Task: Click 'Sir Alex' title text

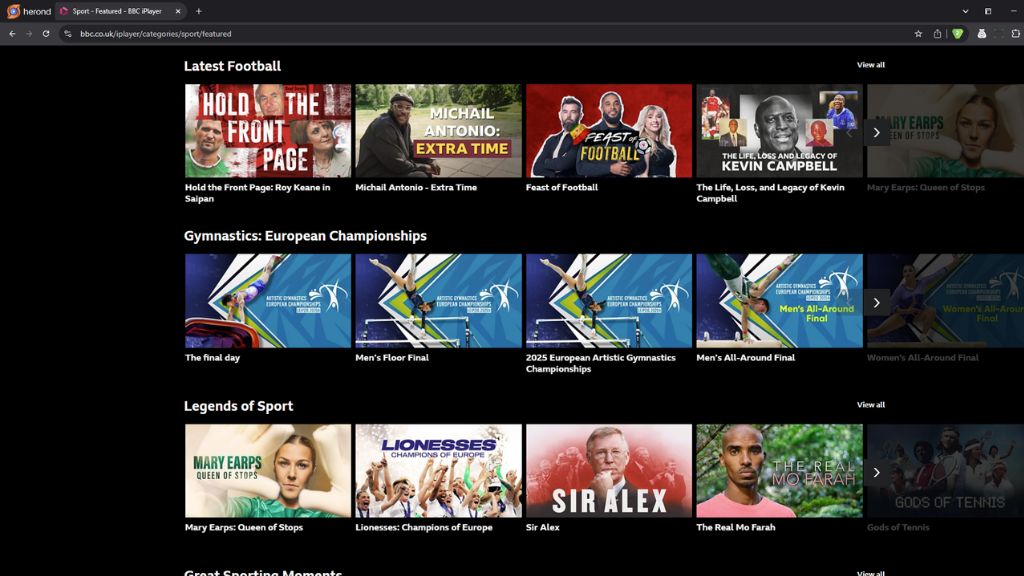Action: pyautogui.click(x=543, y=528)
